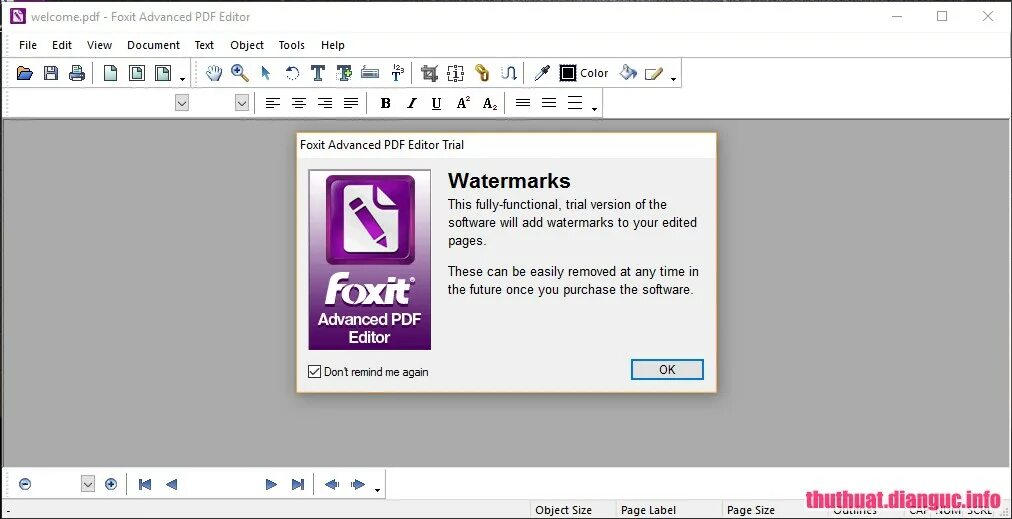1012x519 pixels.
Task: Click the rotate circular arrow icon
Action: (x=292, y=73)
